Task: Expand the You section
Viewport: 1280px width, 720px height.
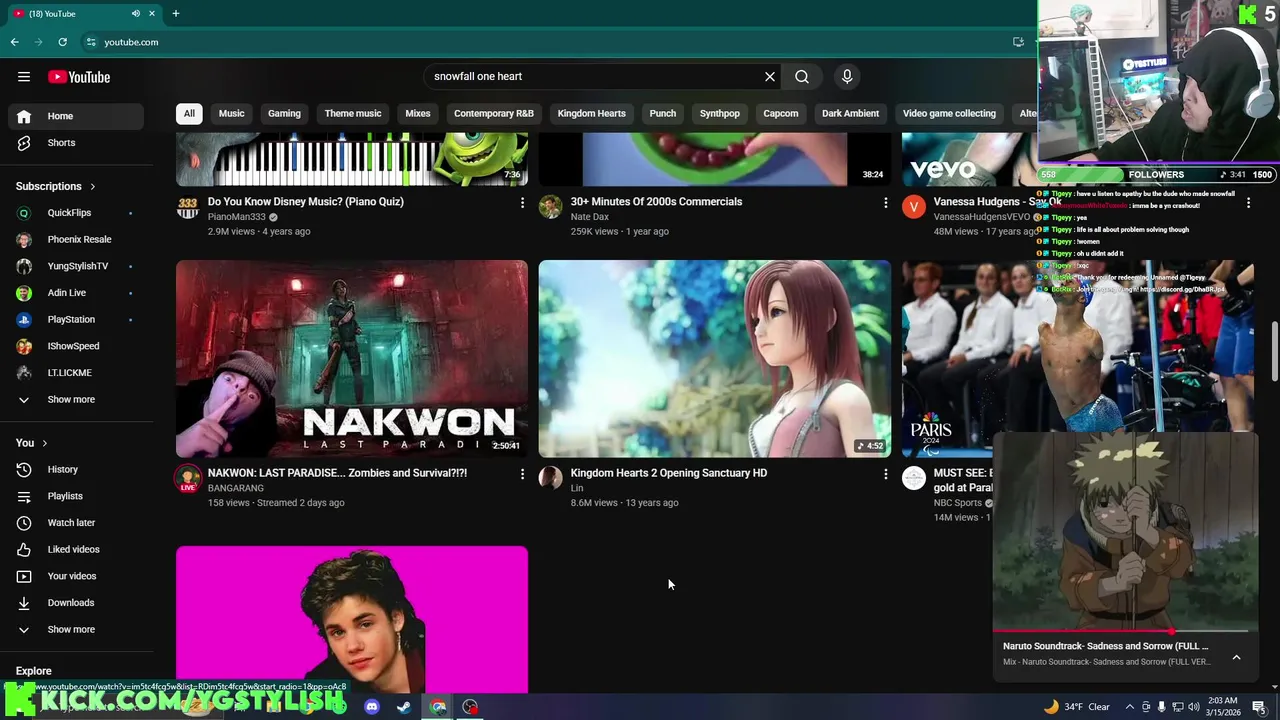Action: [32, 443]
